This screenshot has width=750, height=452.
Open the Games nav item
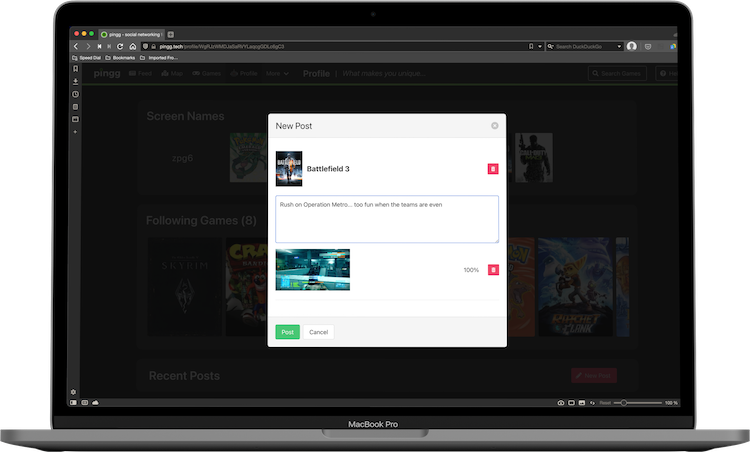[207, 73]
